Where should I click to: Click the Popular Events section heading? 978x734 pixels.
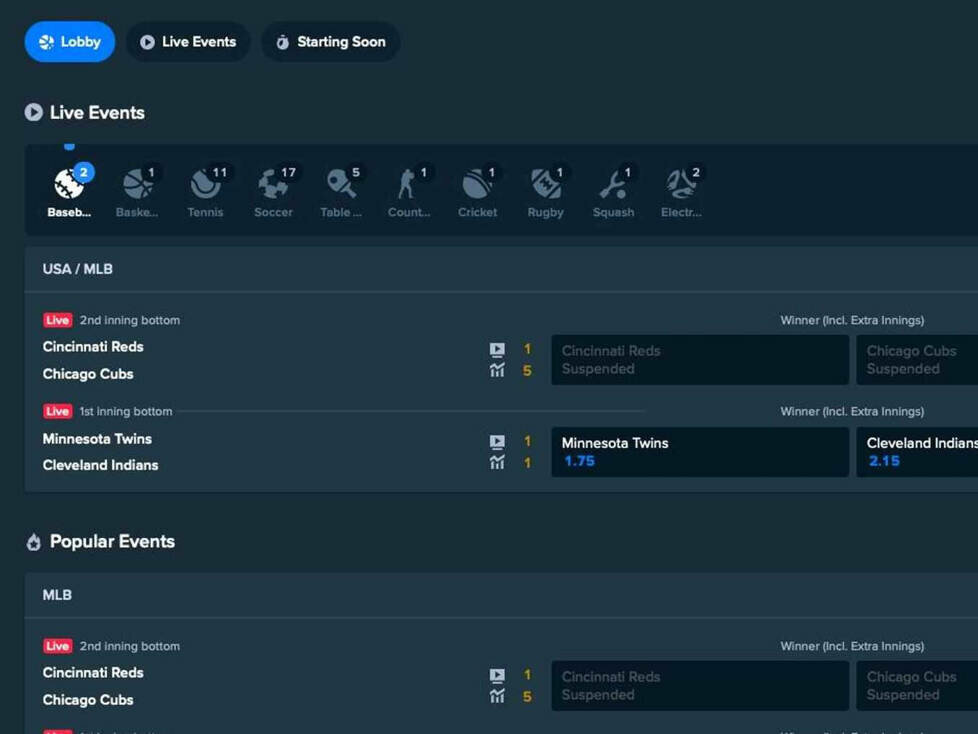112,541
